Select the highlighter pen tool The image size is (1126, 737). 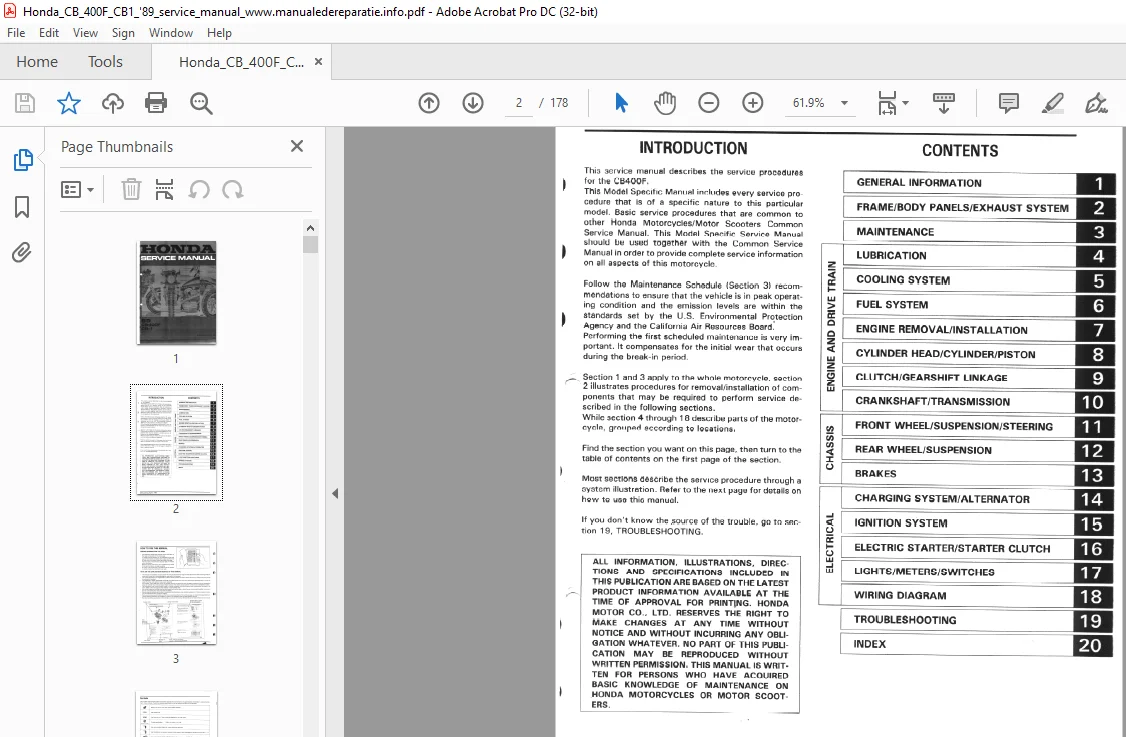[1053, 103]
